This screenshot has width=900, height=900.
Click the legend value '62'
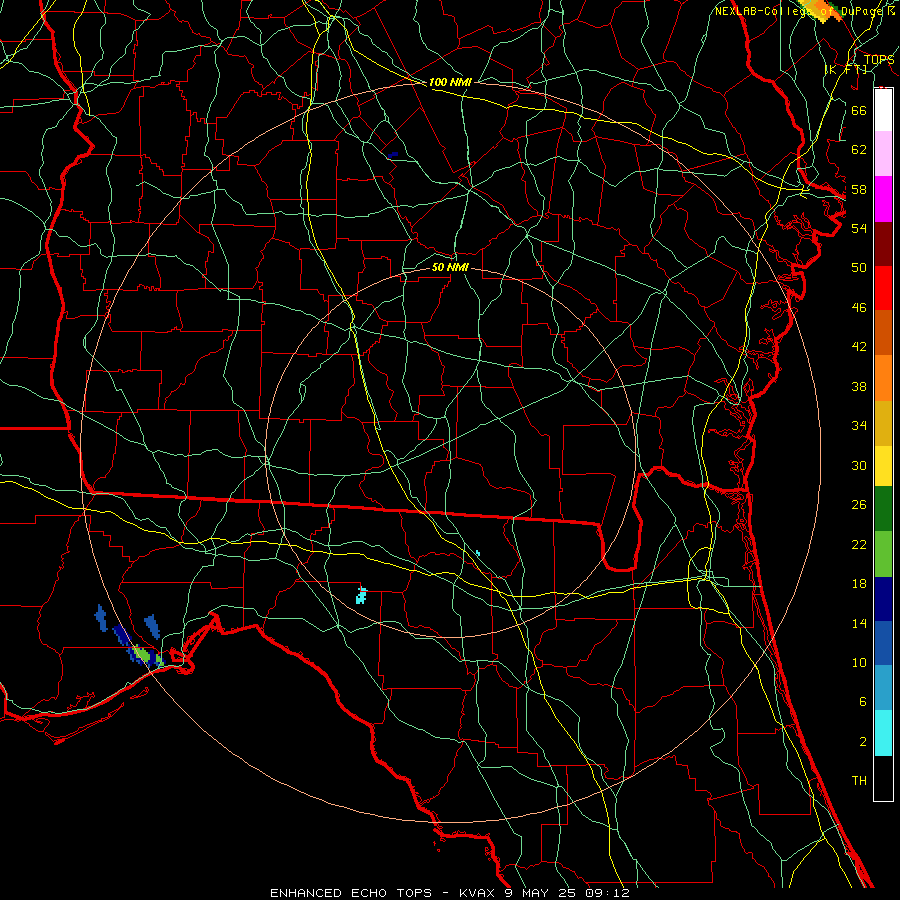click(859, 150)
